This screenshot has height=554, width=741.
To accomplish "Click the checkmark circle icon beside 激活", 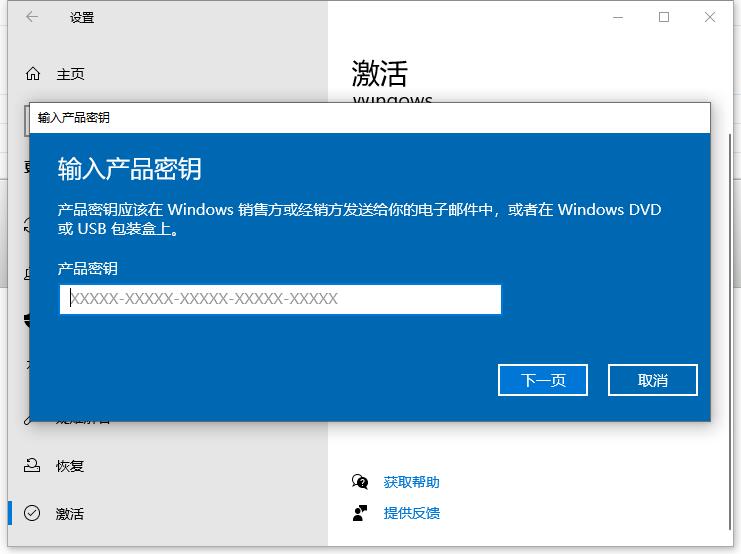I will click(x=32, y=513).
